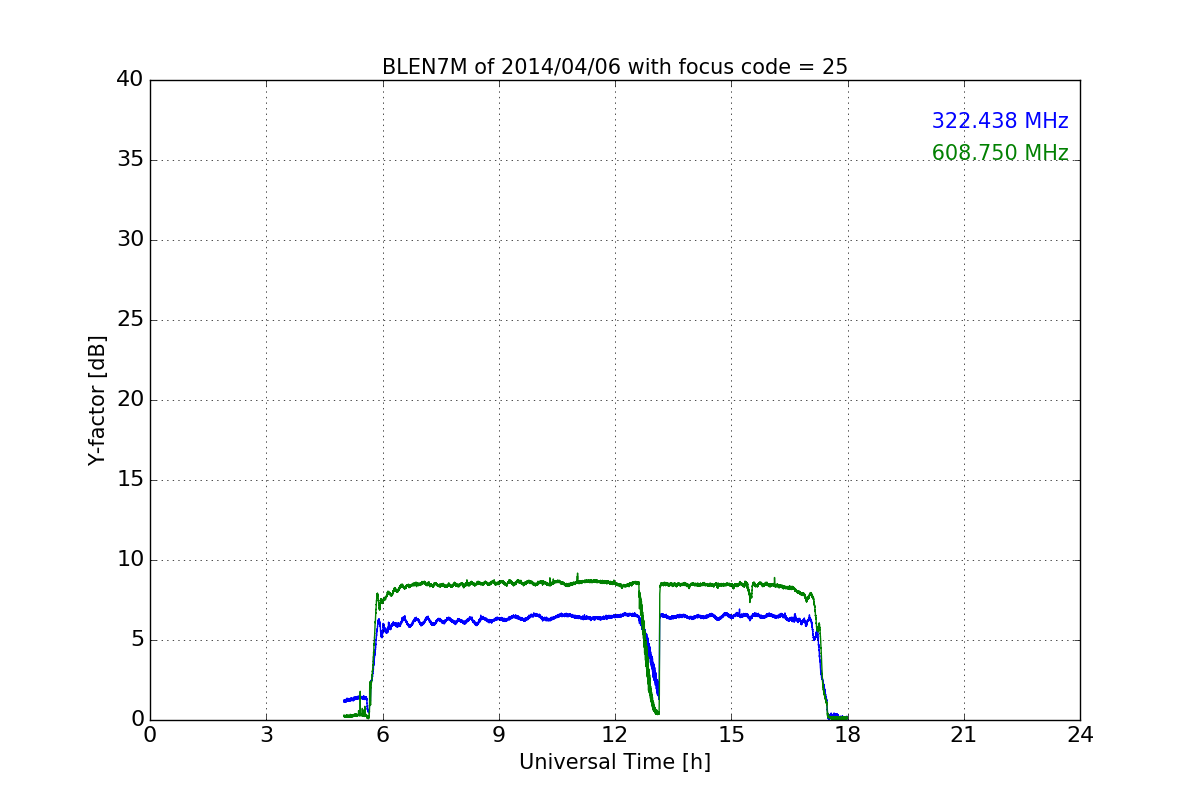Click x-axis tick label 18

pos(847,734)
